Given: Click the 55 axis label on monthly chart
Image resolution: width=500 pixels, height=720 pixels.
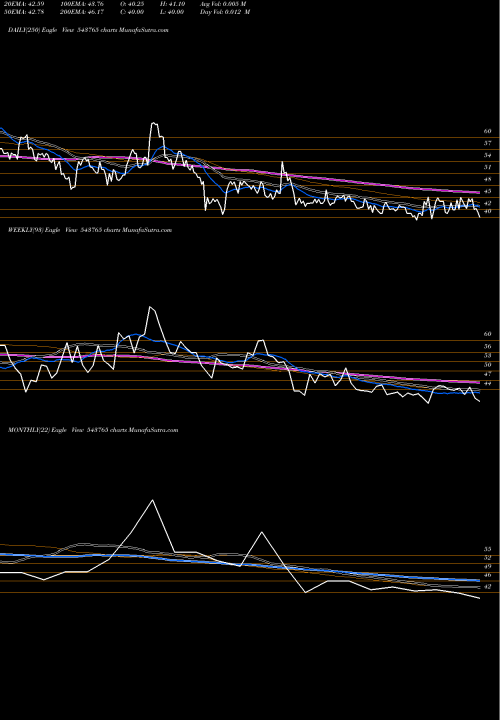Looking at the screenshot, I should [487, 549].
